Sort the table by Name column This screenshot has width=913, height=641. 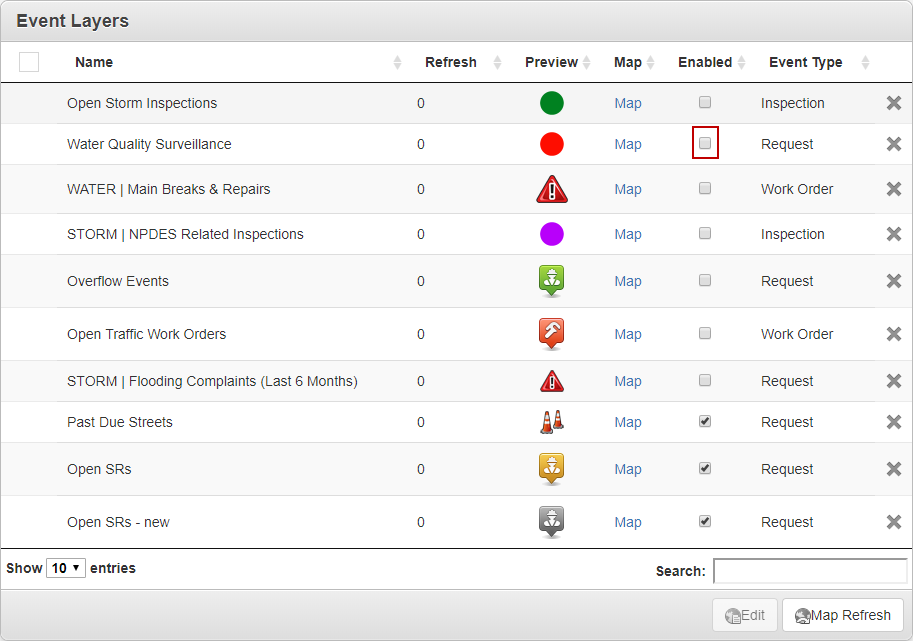click(x=94, y=62)
